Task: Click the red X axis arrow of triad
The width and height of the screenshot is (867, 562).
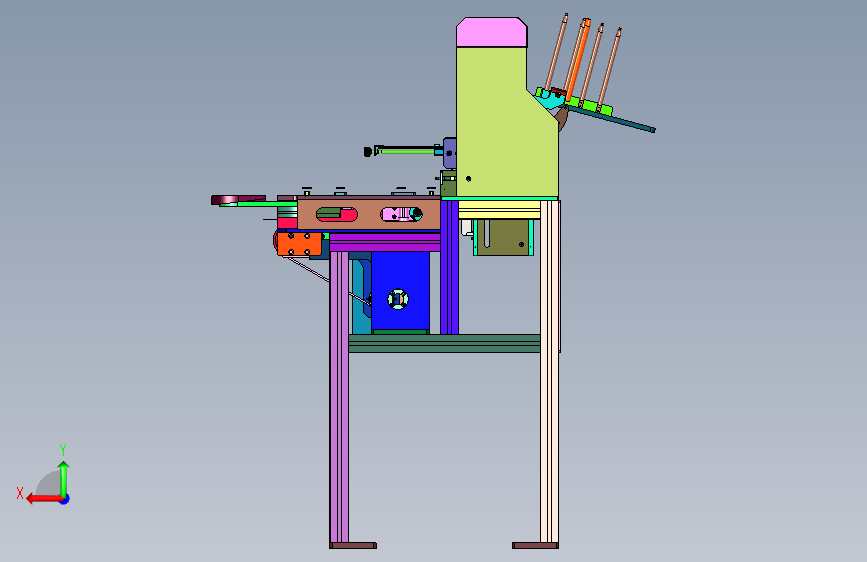Action: [44, 499]
